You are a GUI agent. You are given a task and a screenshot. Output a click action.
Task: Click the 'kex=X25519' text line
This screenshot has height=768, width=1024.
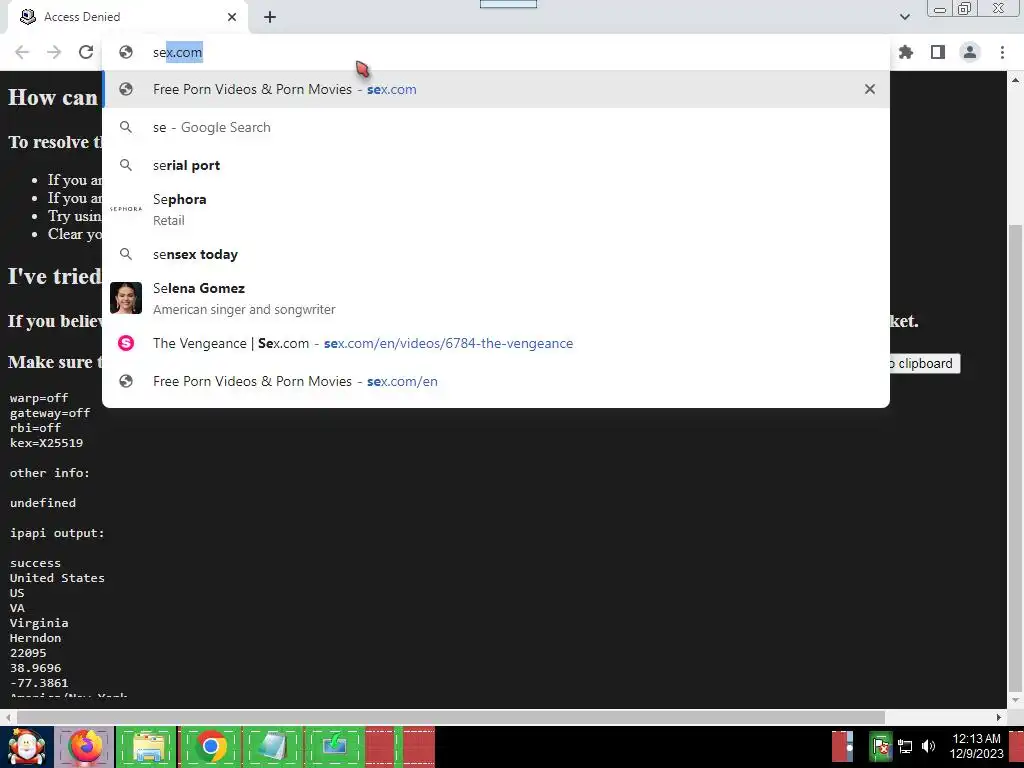coord(46,443)
